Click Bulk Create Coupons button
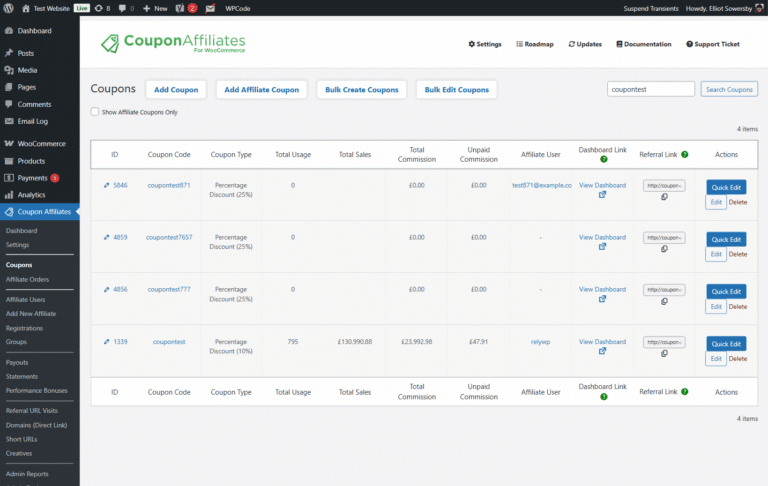Viewport: 768px width, 486px height. [361, 90]
